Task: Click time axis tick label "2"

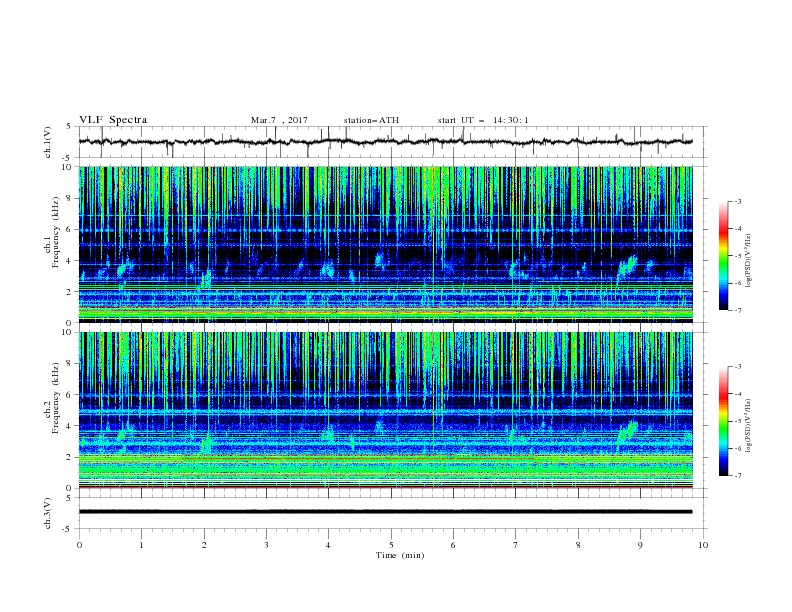Action: pyautogui.click(x=204, y=545)
